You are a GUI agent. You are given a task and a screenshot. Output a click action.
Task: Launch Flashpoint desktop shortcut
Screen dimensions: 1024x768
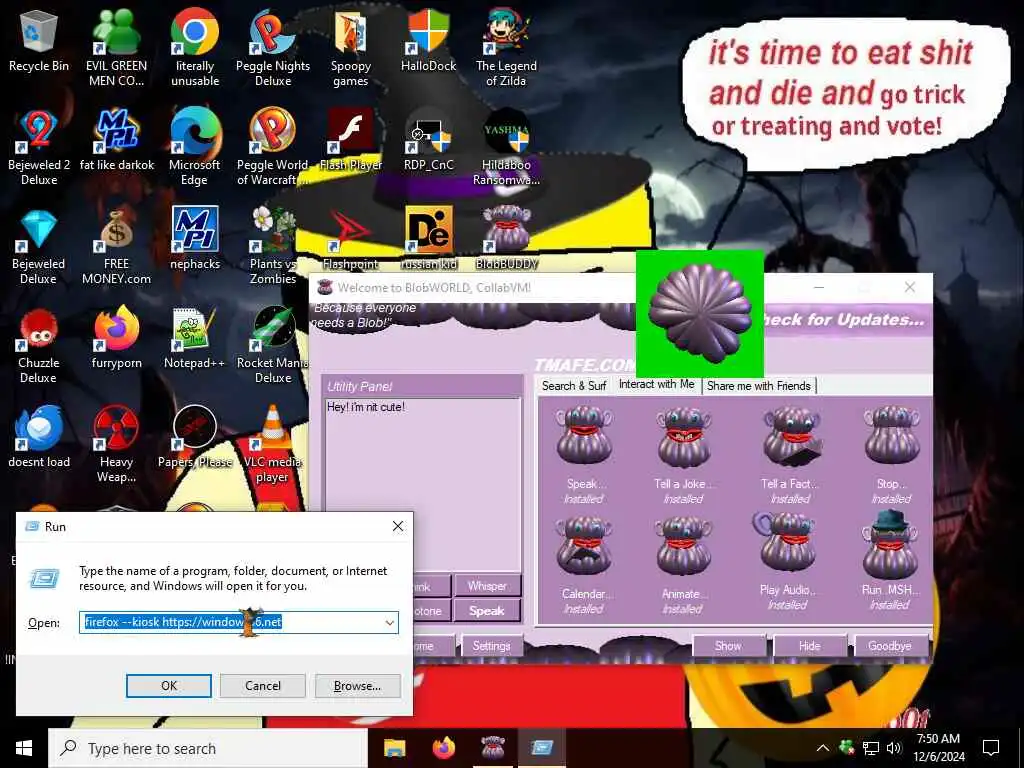351,239
